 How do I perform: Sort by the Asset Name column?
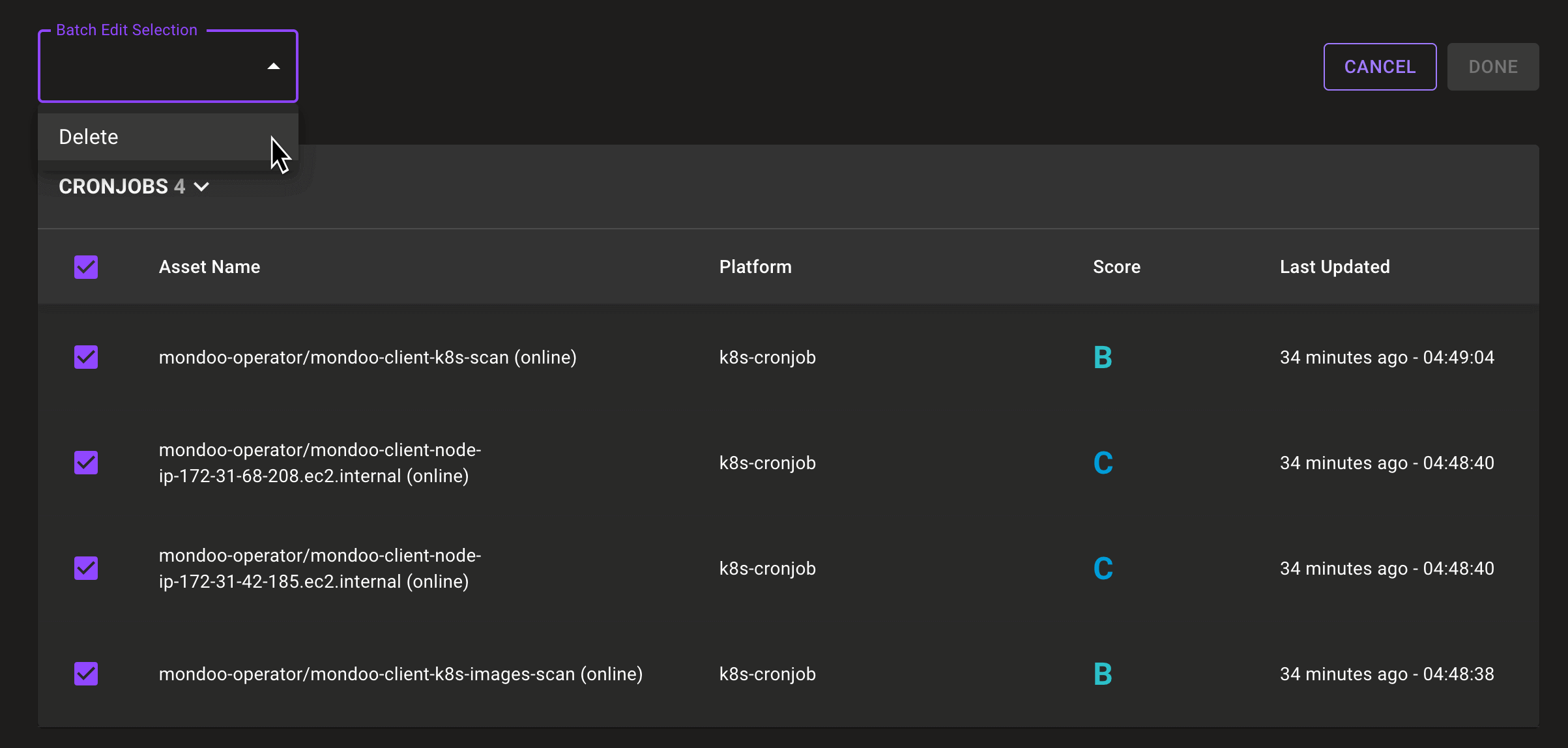tap(209, 266)
